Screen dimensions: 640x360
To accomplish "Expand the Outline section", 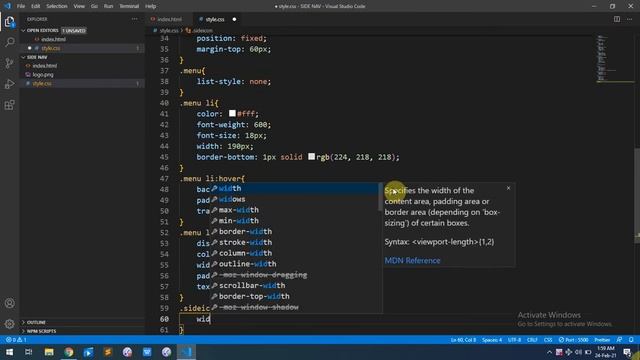I will [x=36, y=322].
